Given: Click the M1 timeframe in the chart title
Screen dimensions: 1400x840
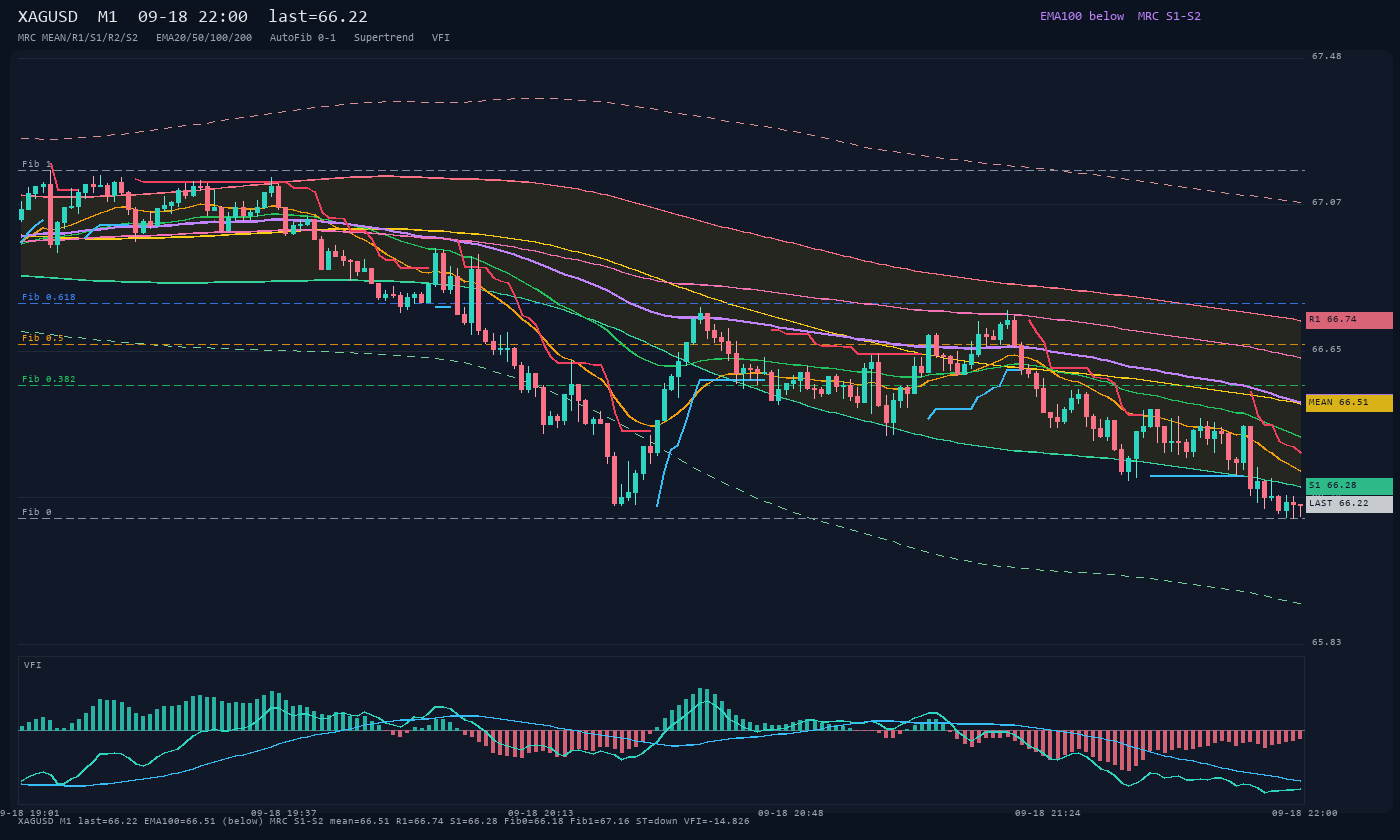Looking at the screenshot, I should tap(107, 16).
